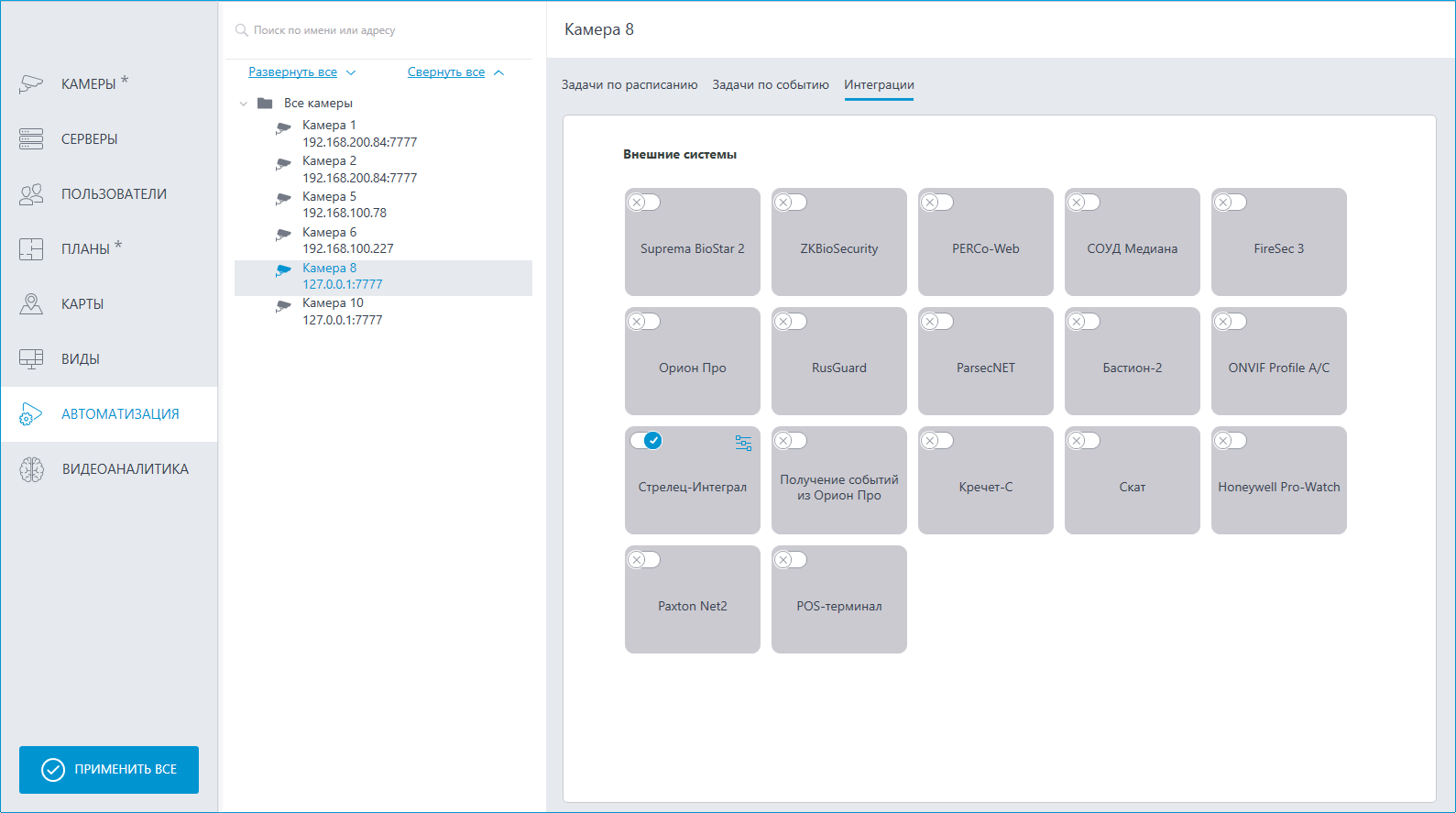Click the ПРИМЕНИТЬ ВСЕ button

click(109, 770)
